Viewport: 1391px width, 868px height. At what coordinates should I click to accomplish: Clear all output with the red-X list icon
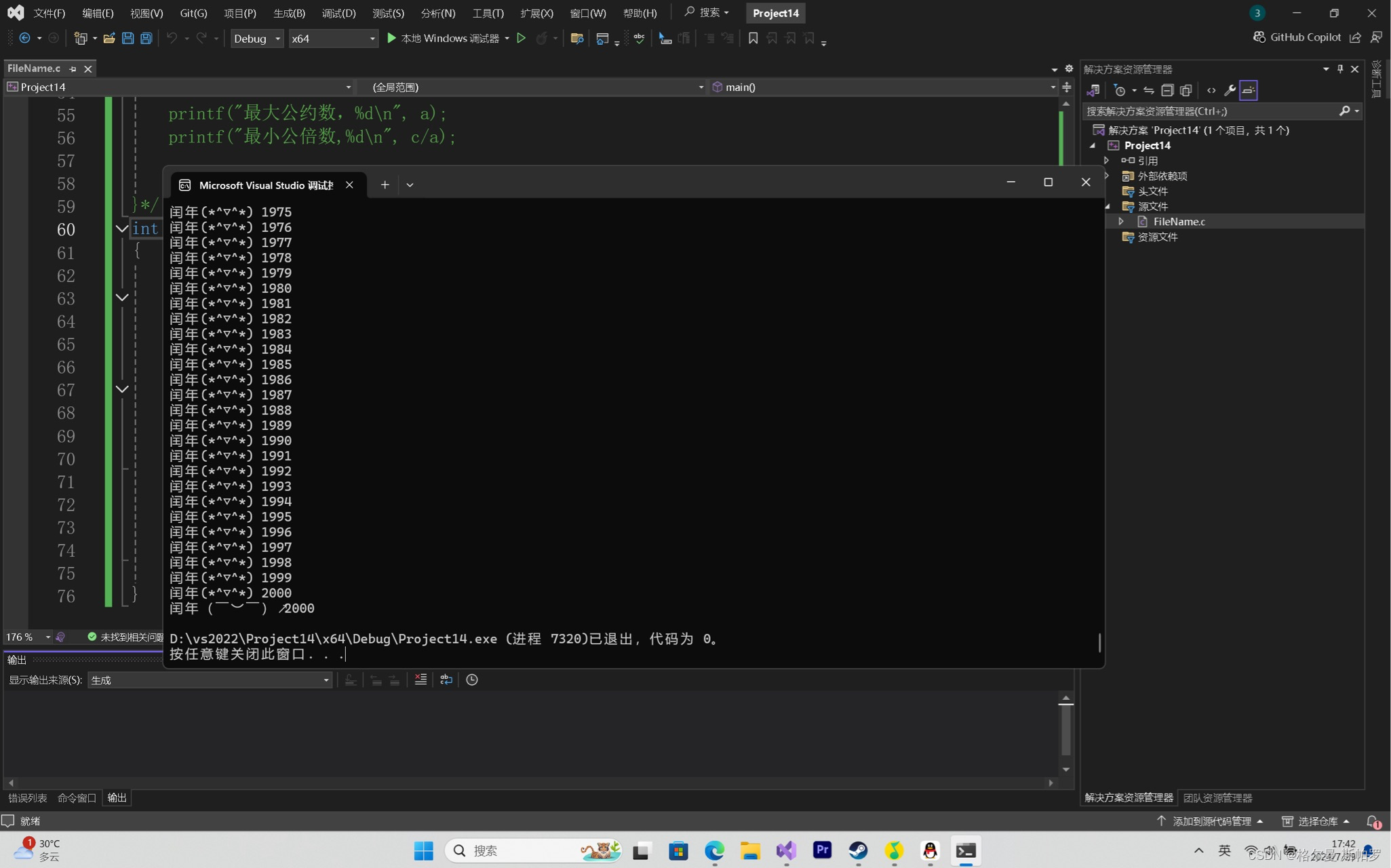420,679
